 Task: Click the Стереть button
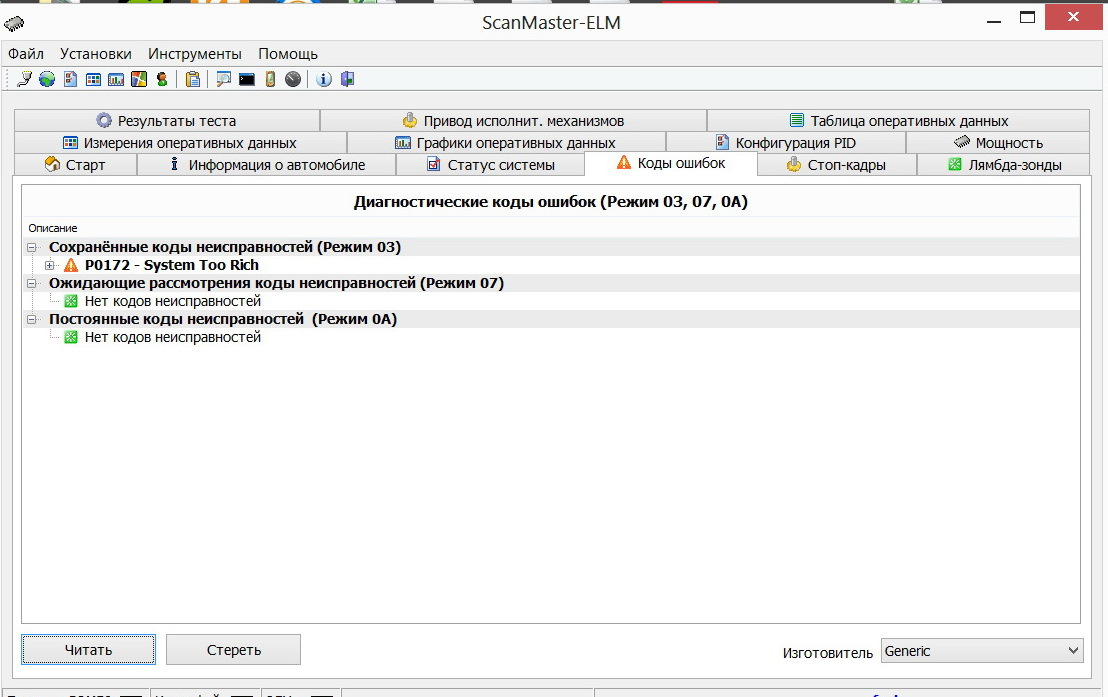tap(233, 650)
